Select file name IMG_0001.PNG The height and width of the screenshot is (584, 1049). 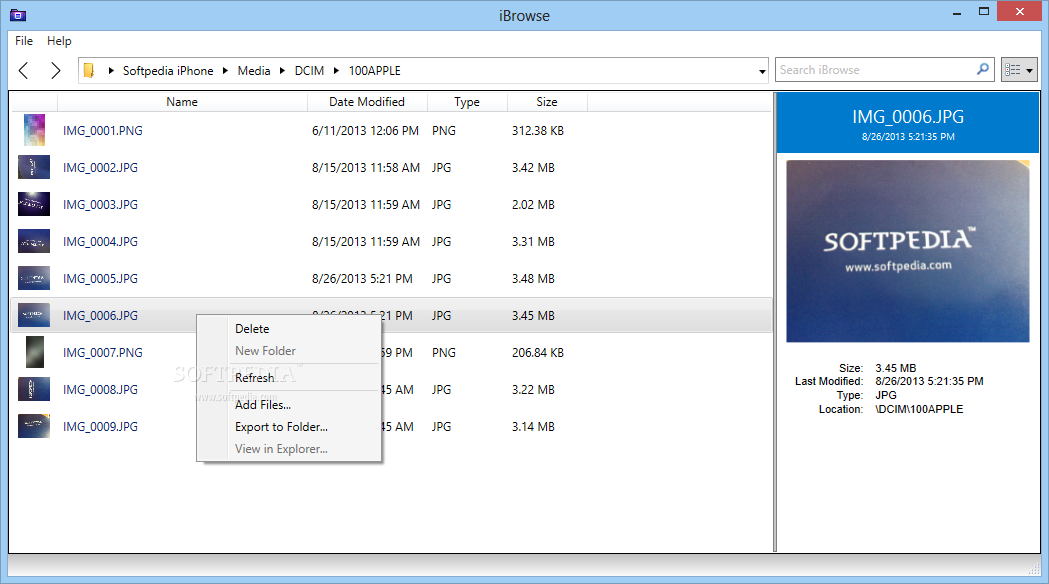pyautogui.click(x=103, y=130)
